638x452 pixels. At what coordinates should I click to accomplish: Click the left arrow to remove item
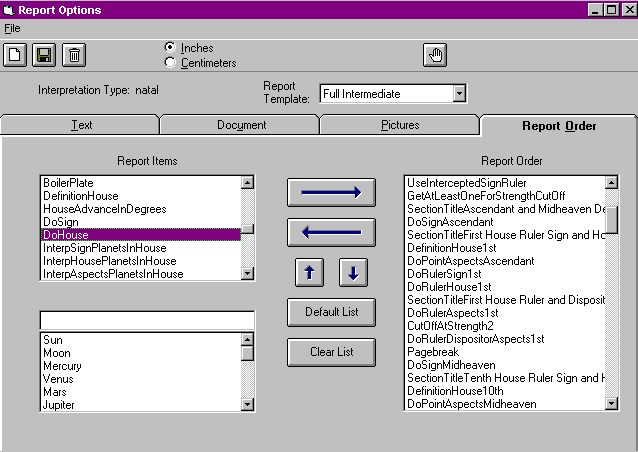tap(331, 232)
